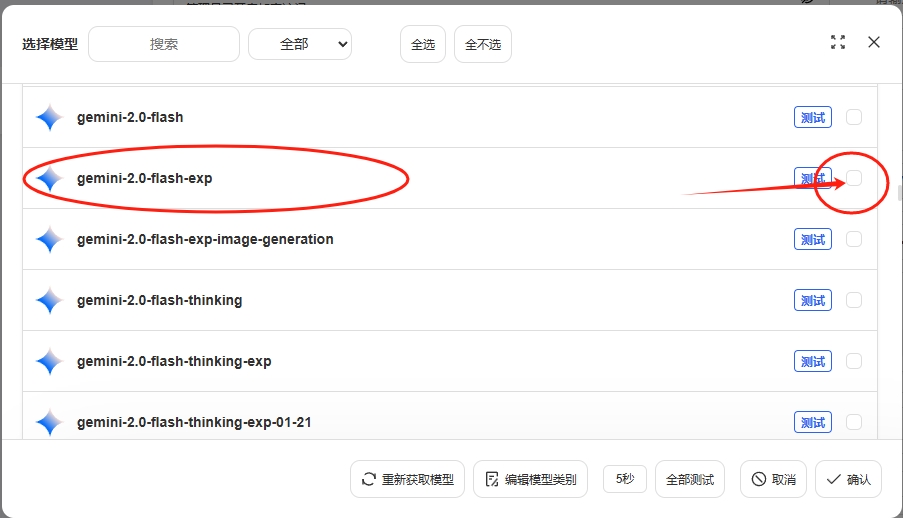Click the gemini-2.0-flash-thinking model name
The image size is (903, 518).
coord(160,301)
